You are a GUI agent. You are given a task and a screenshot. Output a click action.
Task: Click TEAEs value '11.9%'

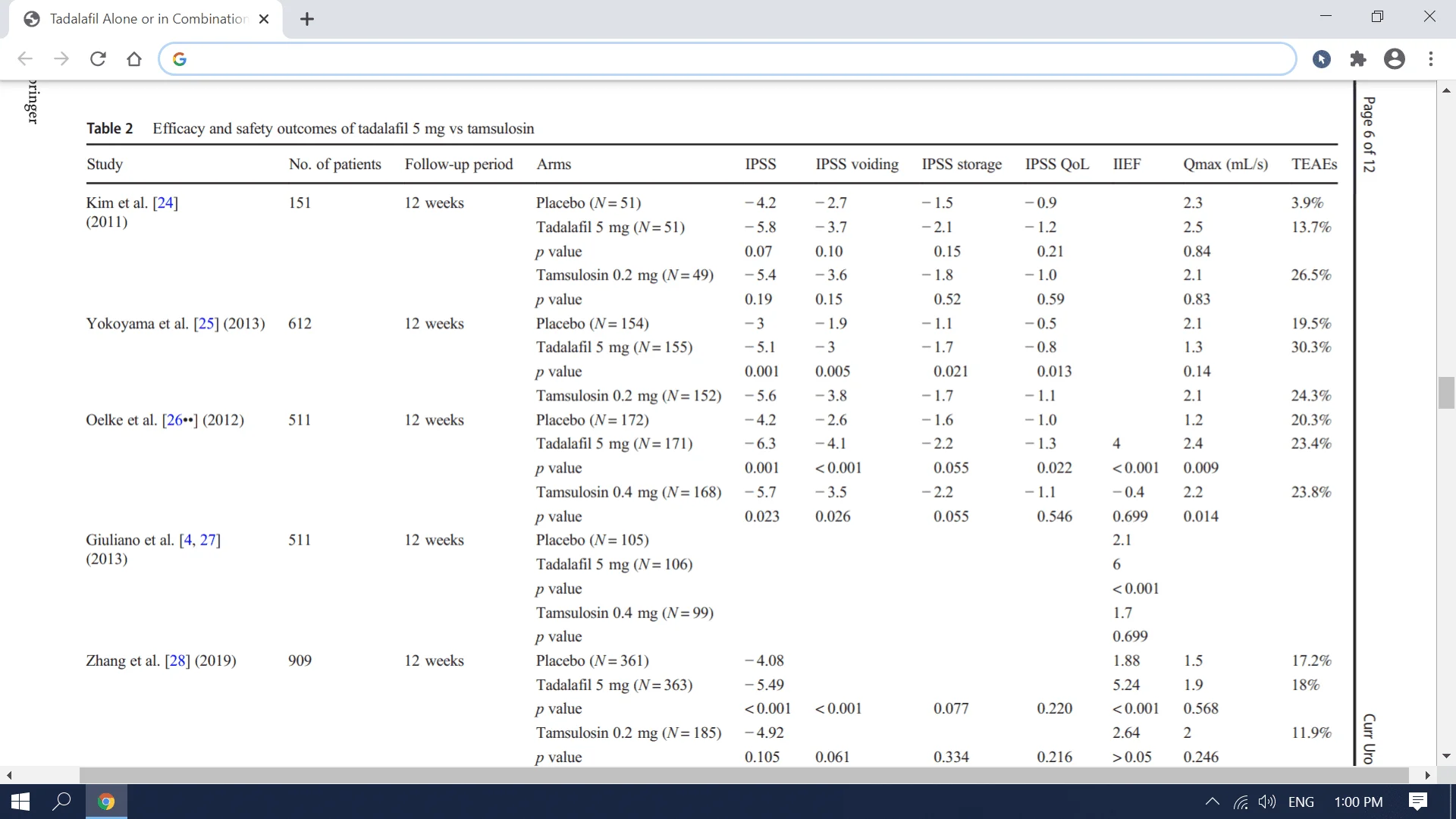click(x=1311, y=733)
